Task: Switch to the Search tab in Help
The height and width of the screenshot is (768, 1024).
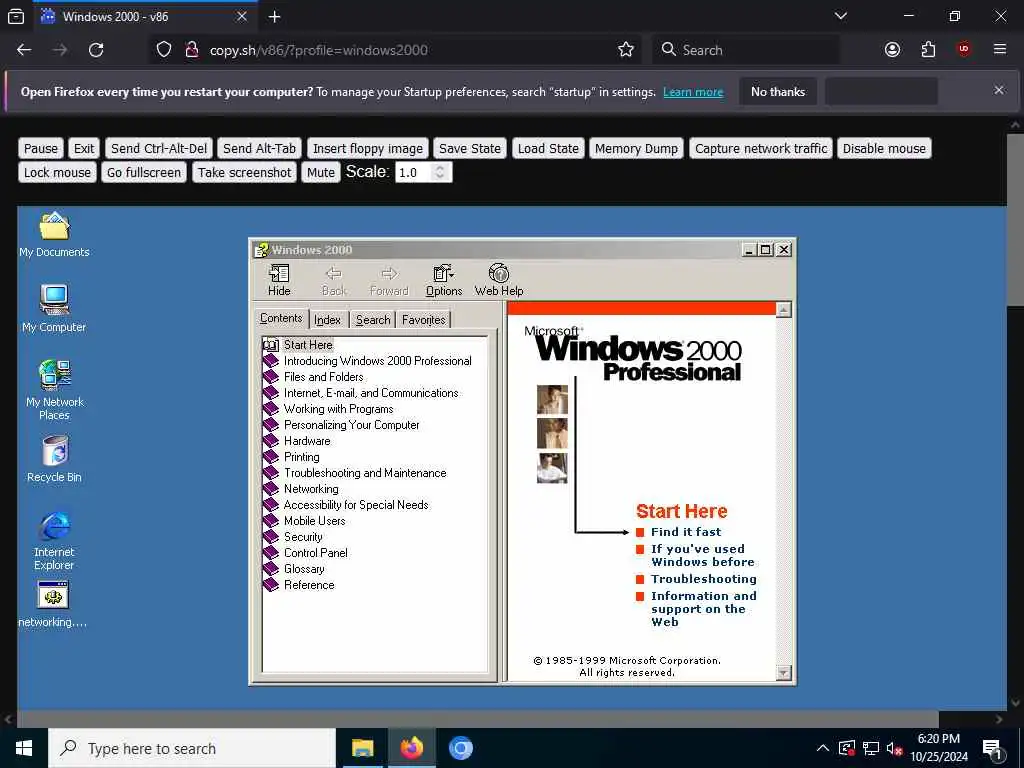Action: (373, 319)
